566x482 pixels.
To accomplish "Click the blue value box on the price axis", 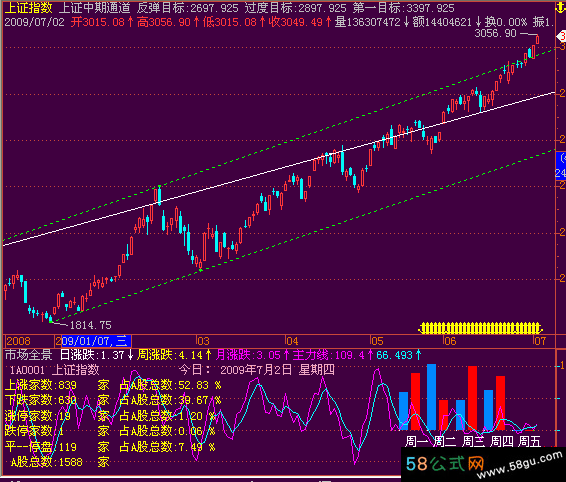I will (561, 165).
